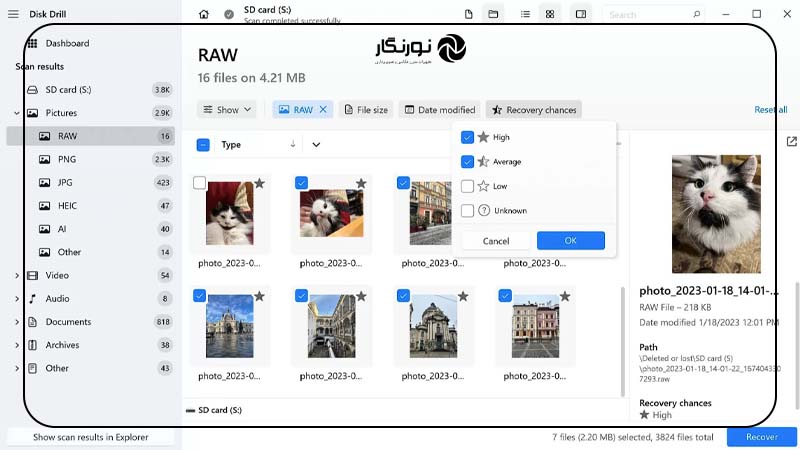Click the star on blue-sky cathedral photo
The width and height of the screenshot is (800, 450).
260,296
